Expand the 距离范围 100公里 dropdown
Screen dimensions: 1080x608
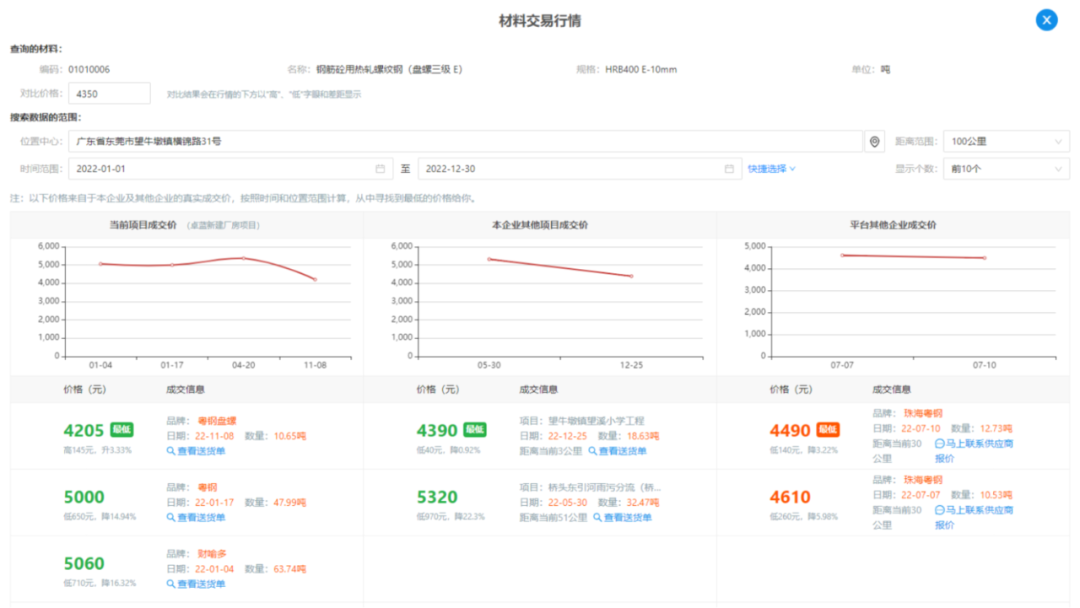1005,142
